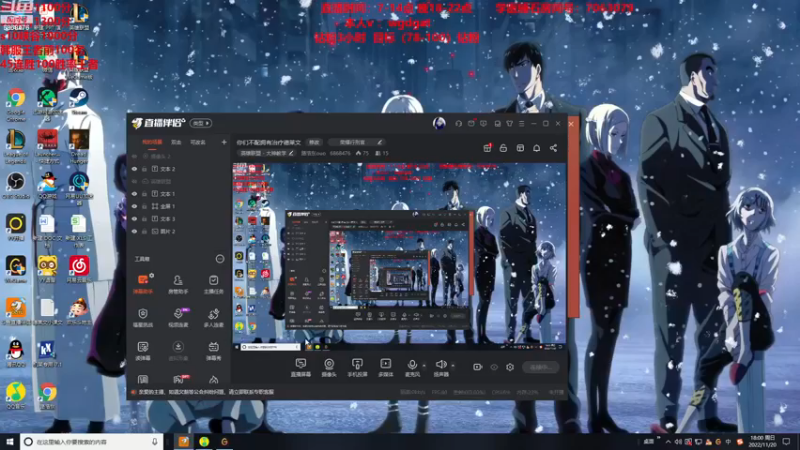
Task: Click the stream preview canvas
Action: point(399,257)
